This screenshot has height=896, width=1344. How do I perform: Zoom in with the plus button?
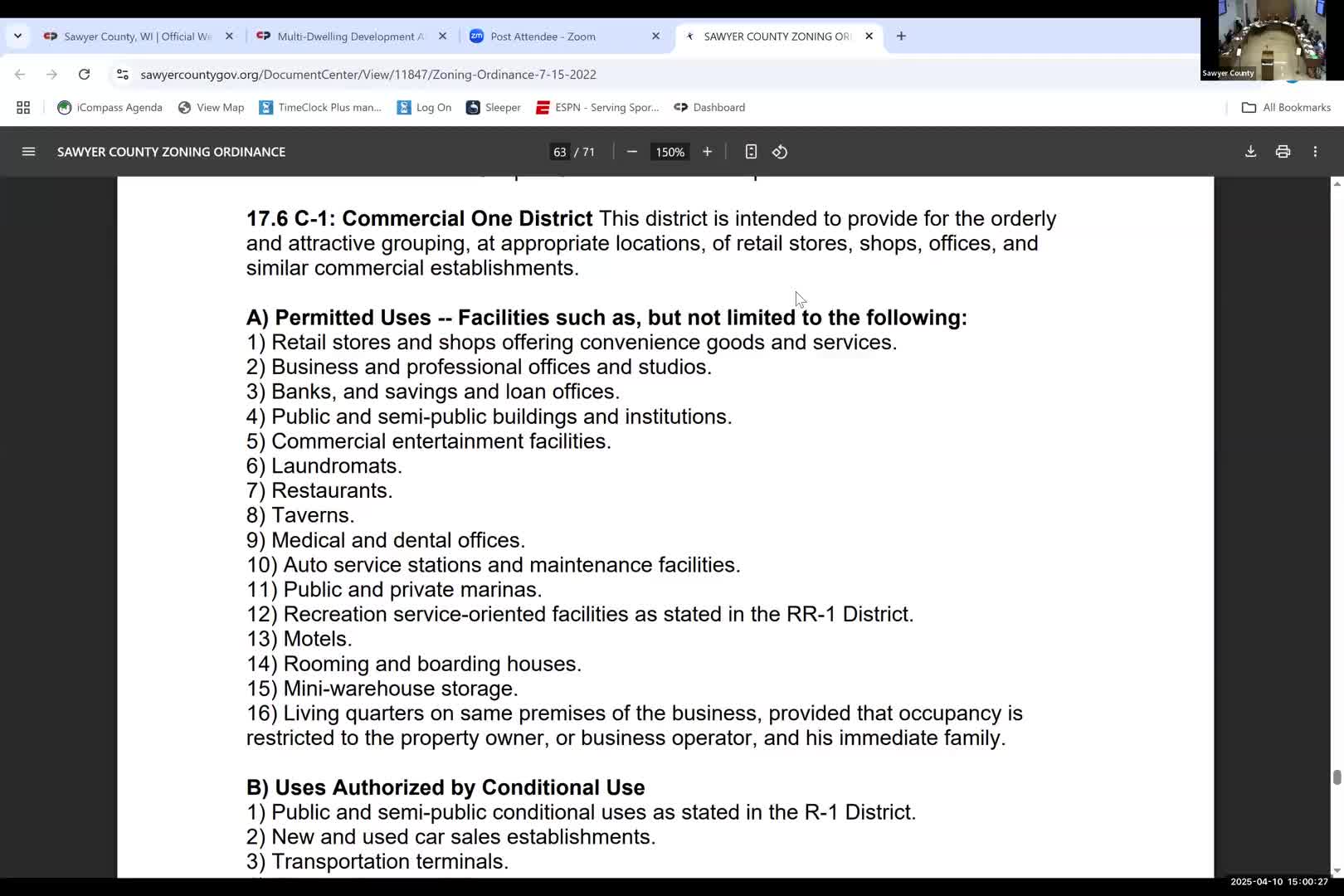(x=707, y=152)
